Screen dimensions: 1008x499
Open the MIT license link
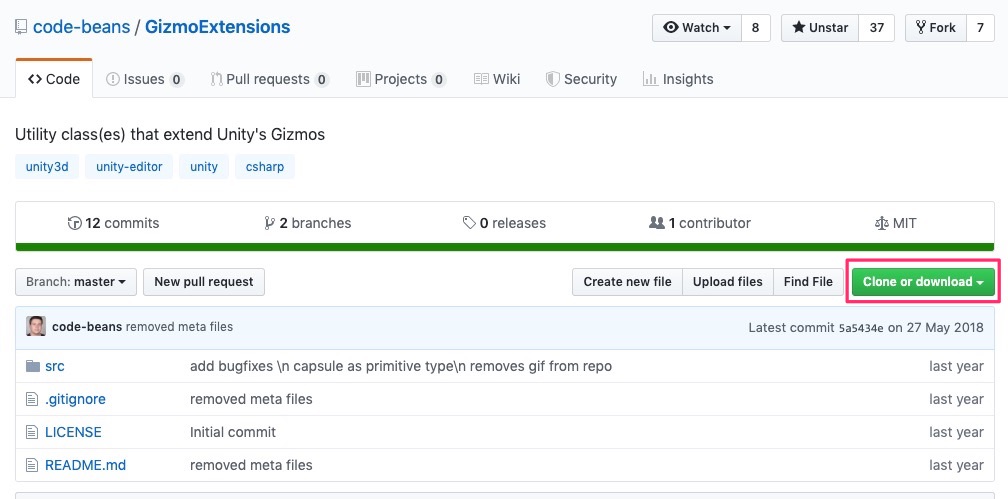click(x=896, y=223)
